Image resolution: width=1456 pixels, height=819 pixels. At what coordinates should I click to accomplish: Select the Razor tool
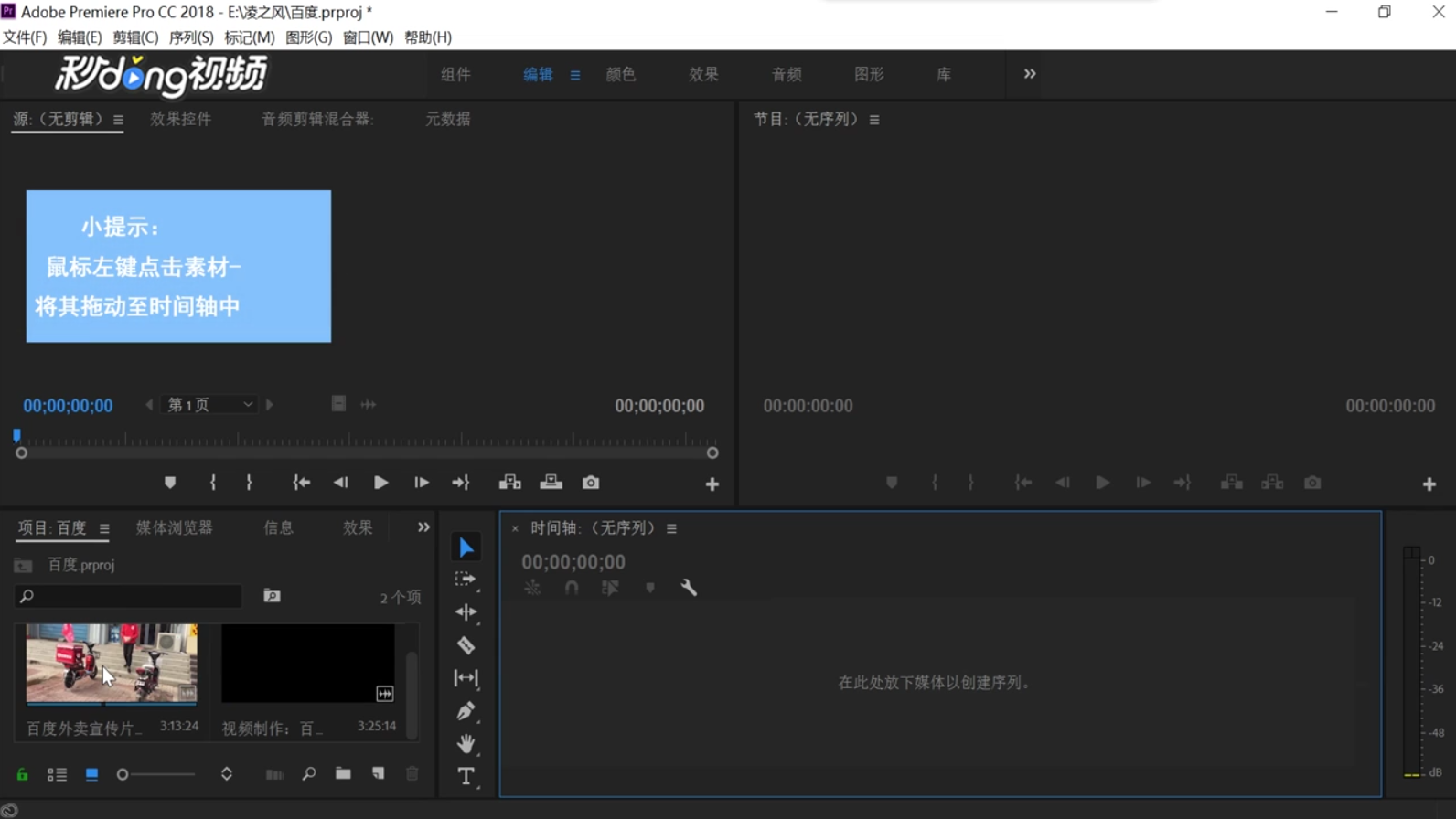click(x=466, y=645)
